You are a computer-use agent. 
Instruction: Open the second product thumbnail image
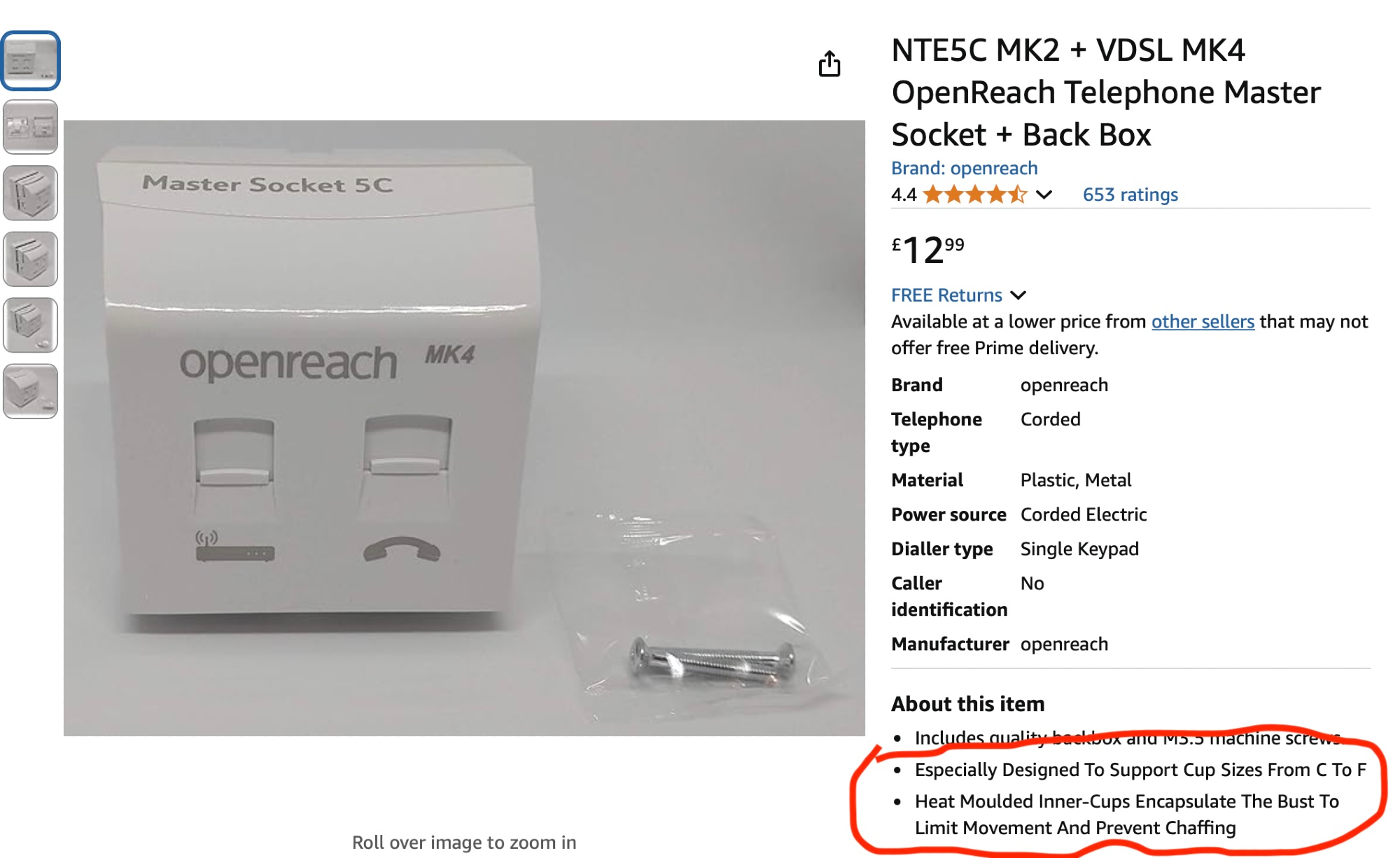click(x=30, y=127)
